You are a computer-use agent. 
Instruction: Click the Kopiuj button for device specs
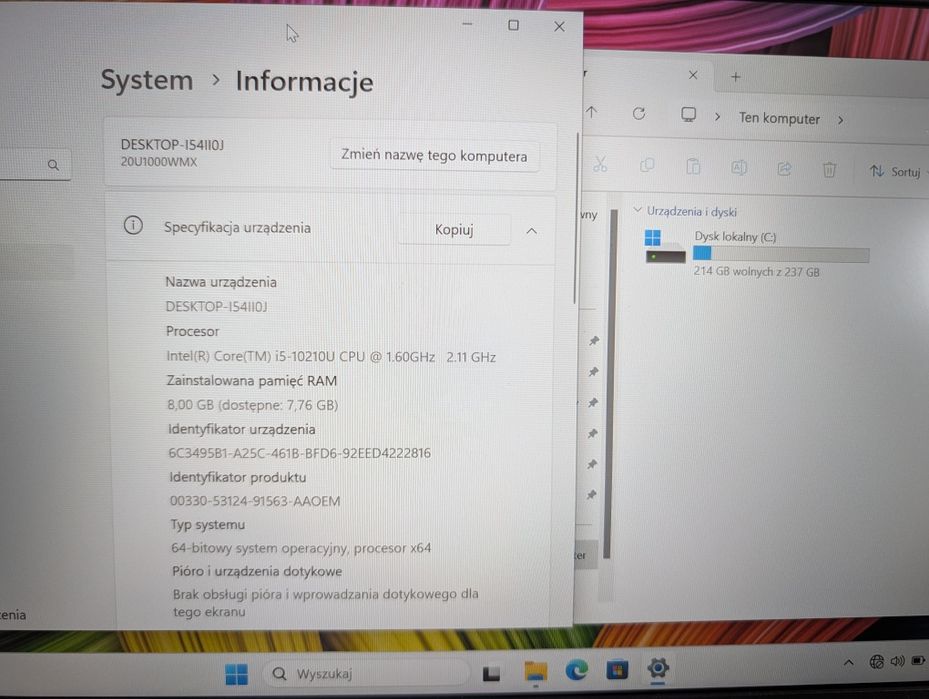[454, 230]
